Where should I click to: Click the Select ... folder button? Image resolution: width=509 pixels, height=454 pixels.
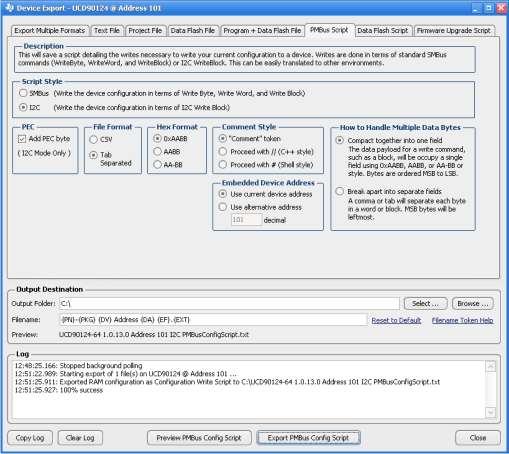(x=425, y=304)
